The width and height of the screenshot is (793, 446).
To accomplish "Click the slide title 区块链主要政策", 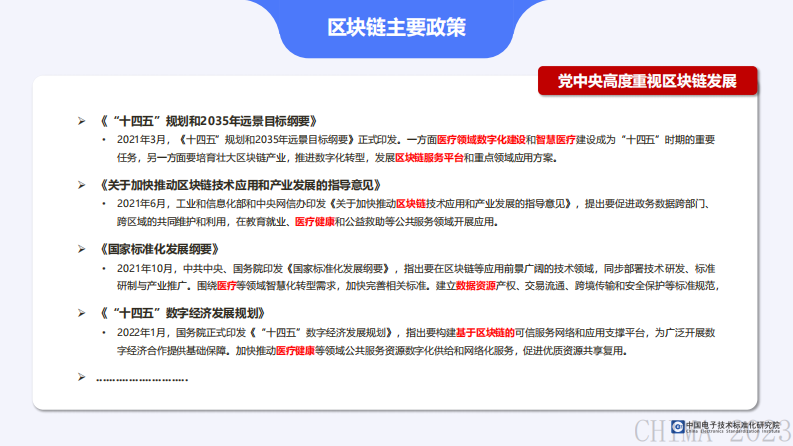I will (x=396, y=27).
